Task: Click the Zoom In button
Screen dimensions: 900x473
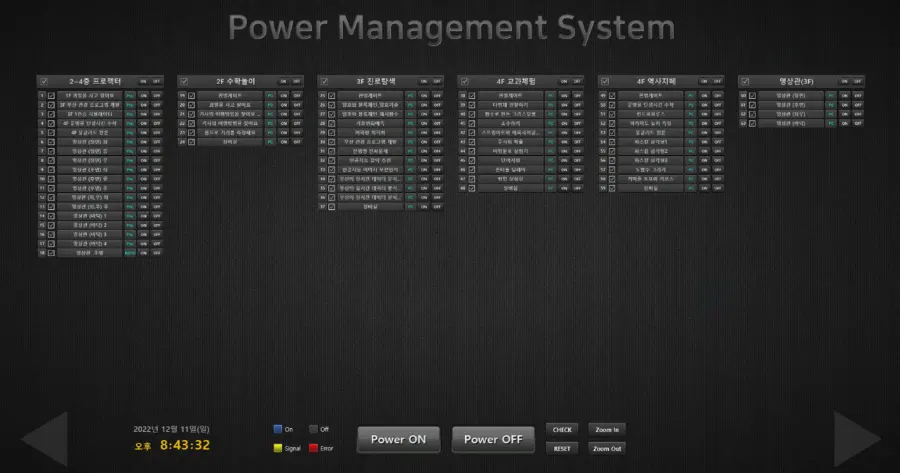Action: click(x=606, y=429)
